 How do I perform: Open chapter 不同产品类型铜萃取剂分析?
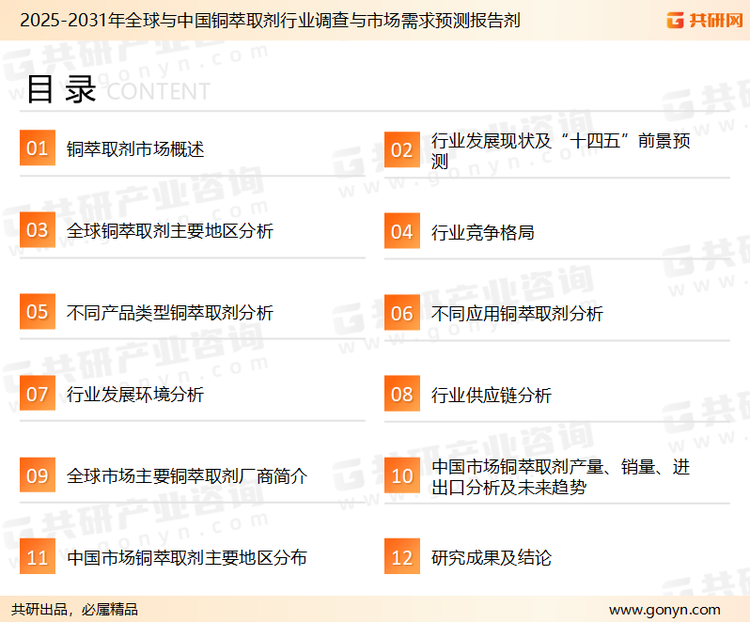(x=170, y=313)
